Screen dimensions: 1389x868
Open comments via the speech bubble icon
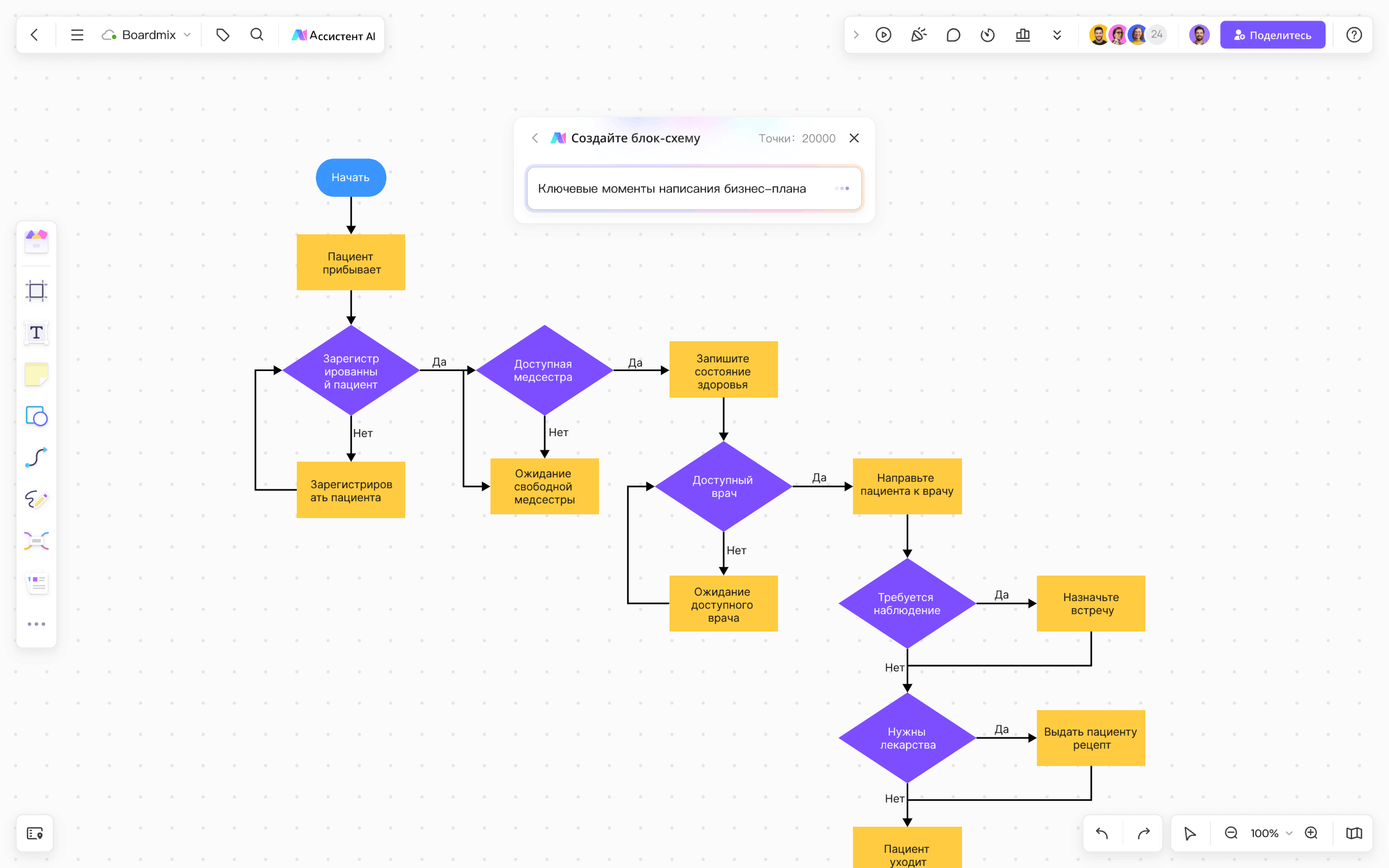tap(953, 34)
